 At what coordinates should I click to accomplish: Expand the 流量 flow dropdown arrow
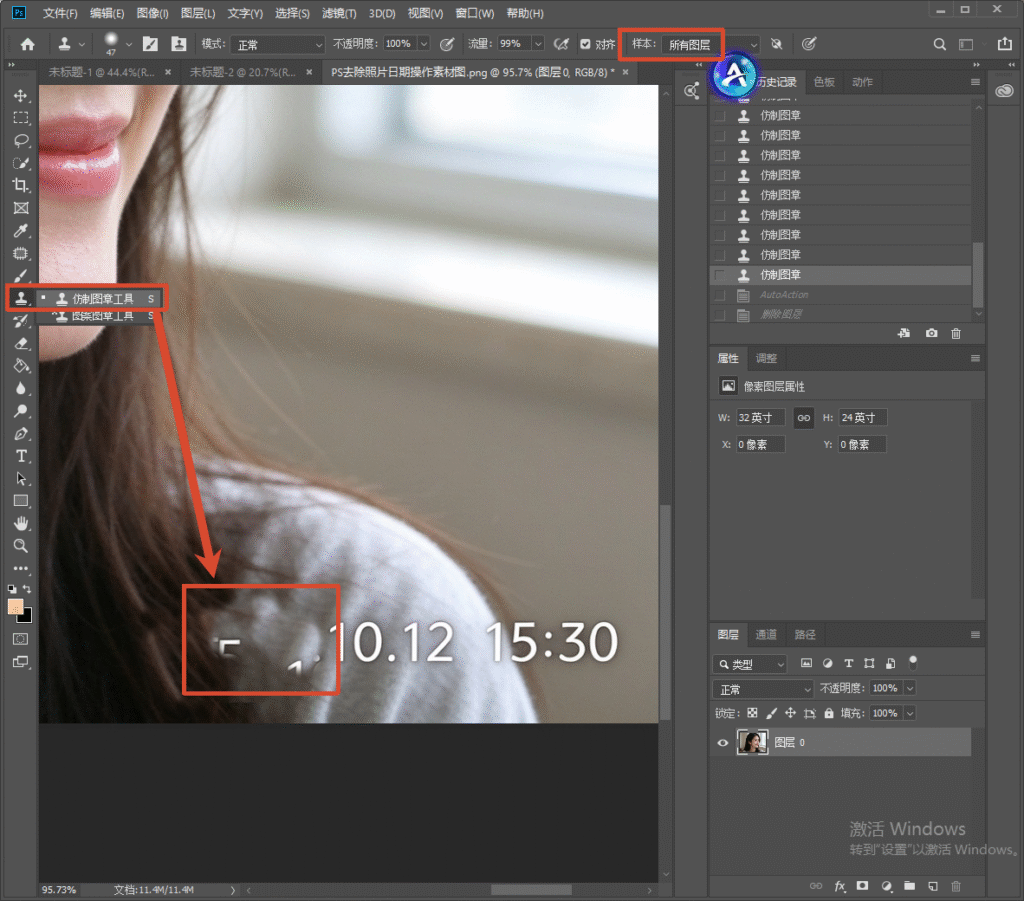click(x=537, y=44)
